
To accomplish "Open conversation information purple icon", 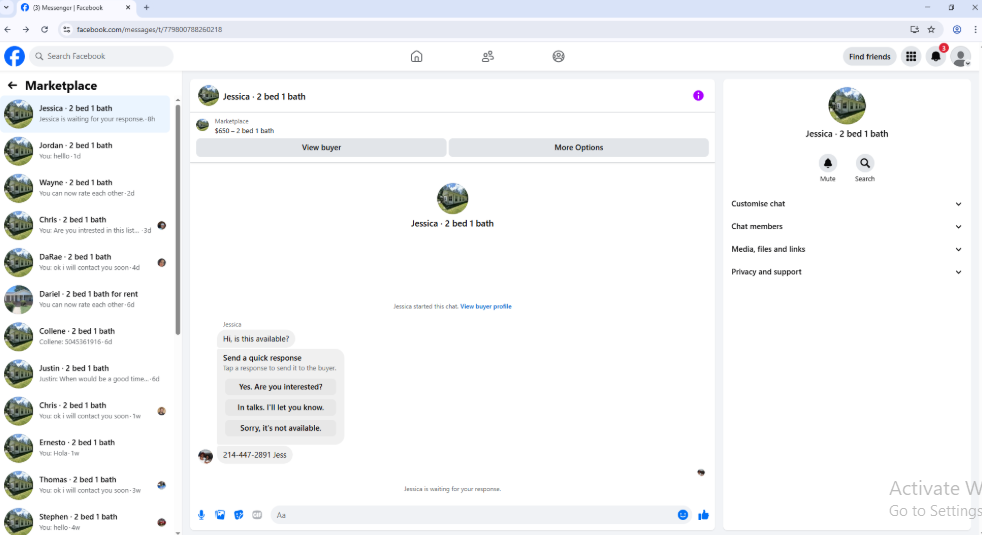I will [x=698, y=96].
